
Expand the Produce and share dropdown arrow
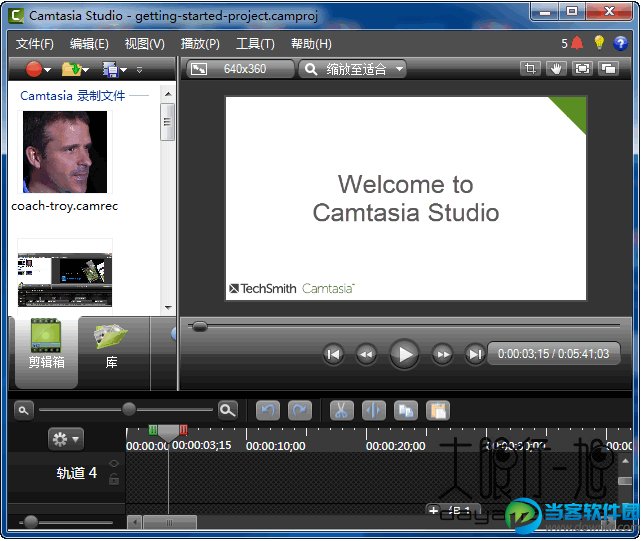pos(124,70)
